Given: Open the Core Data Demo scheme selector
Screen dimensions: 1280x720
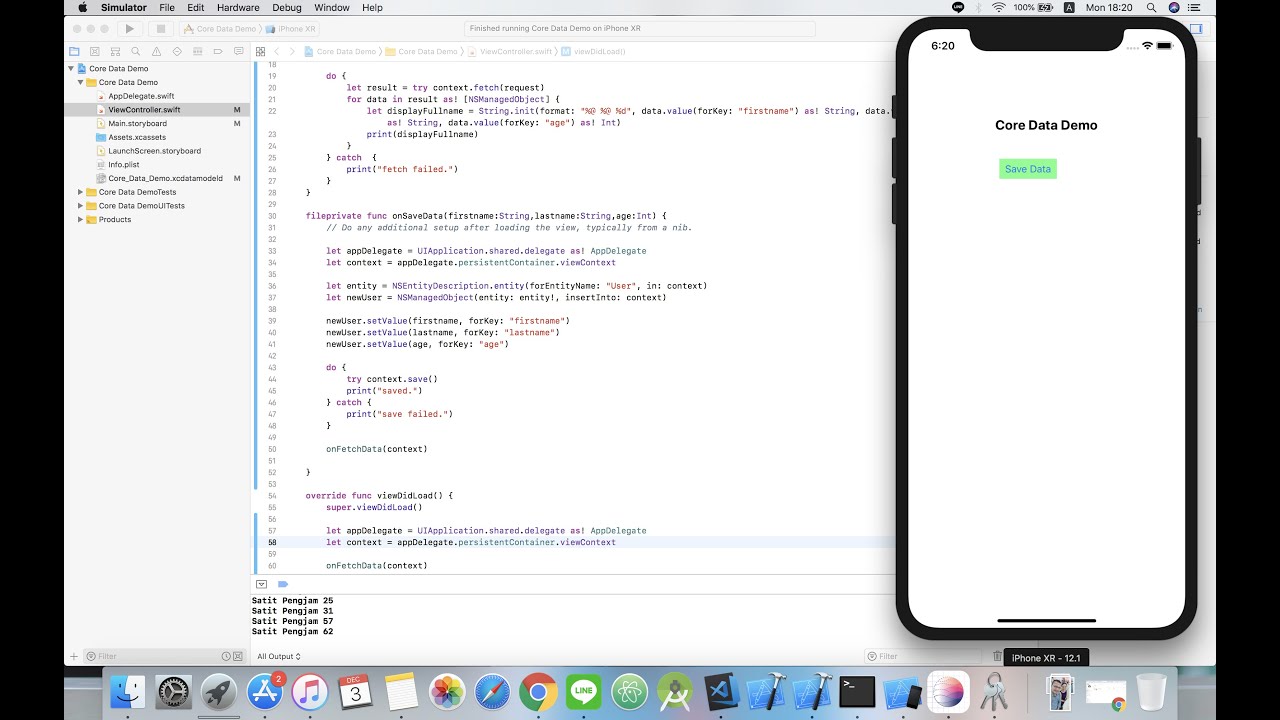Looking at the screenshot, I should 220,29.
